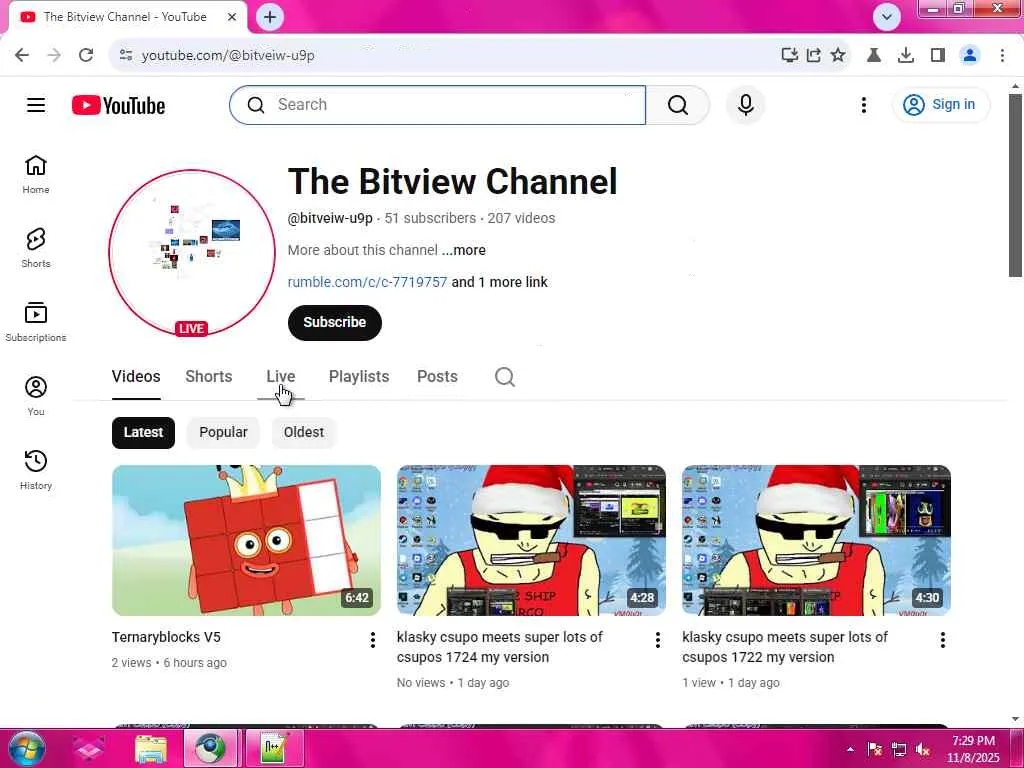Show hidden system tray icons arrow
The image size is (1024, 768).
pyautogui.click(x=850, y=749)
